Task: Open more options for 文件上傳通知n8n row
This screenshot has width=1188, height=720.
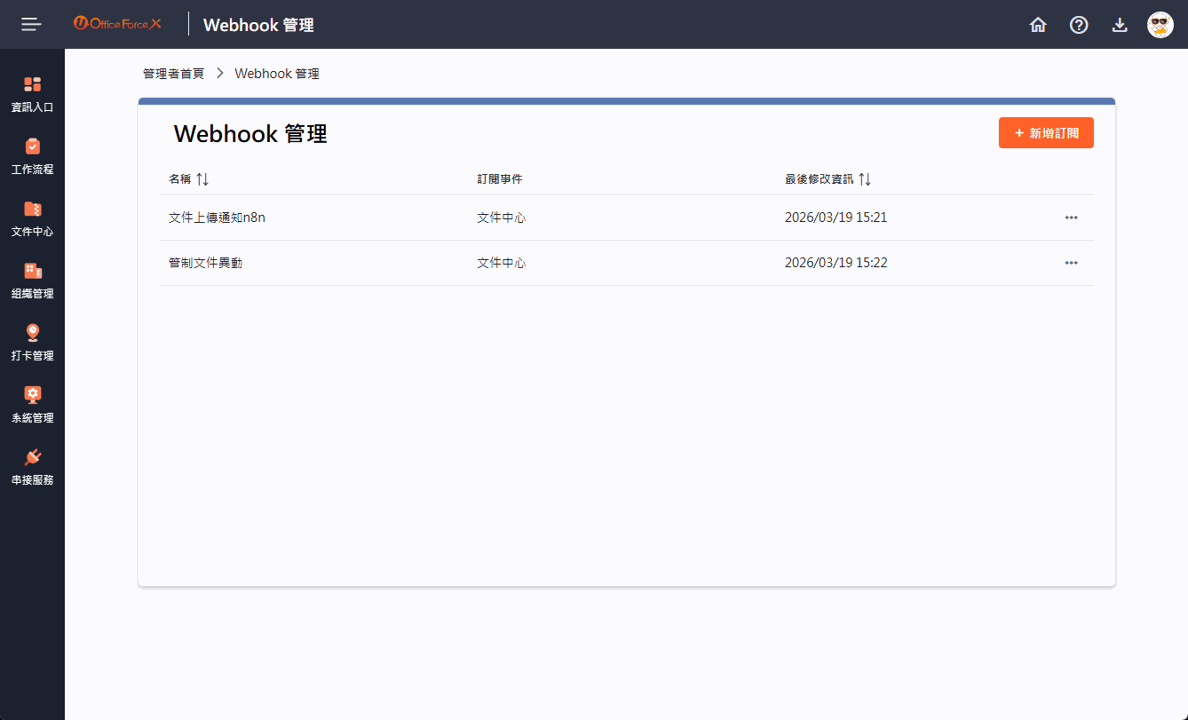Action: click(x=1071, y=217)
